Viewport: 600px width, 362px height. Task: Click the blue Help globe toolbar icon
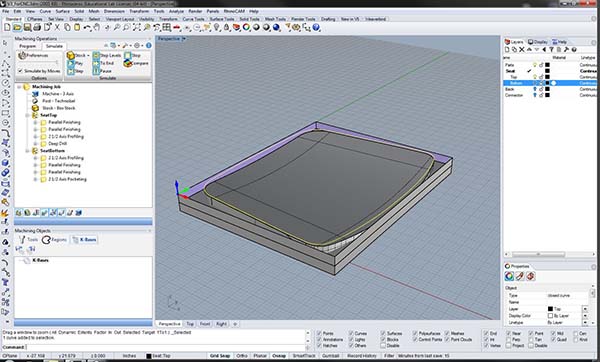coord(316,28)
